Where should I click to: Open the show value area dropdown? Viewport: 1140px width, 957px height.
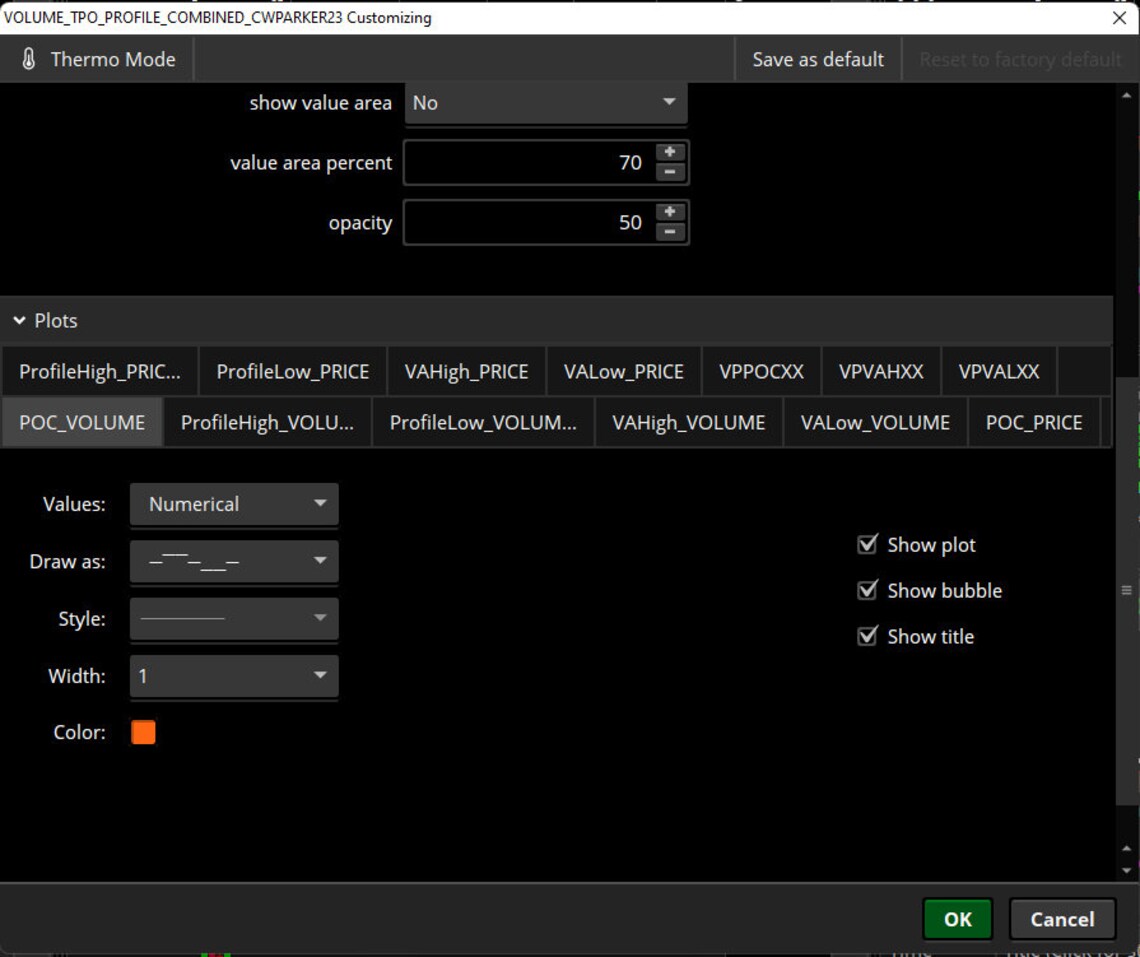coord(545,102)
